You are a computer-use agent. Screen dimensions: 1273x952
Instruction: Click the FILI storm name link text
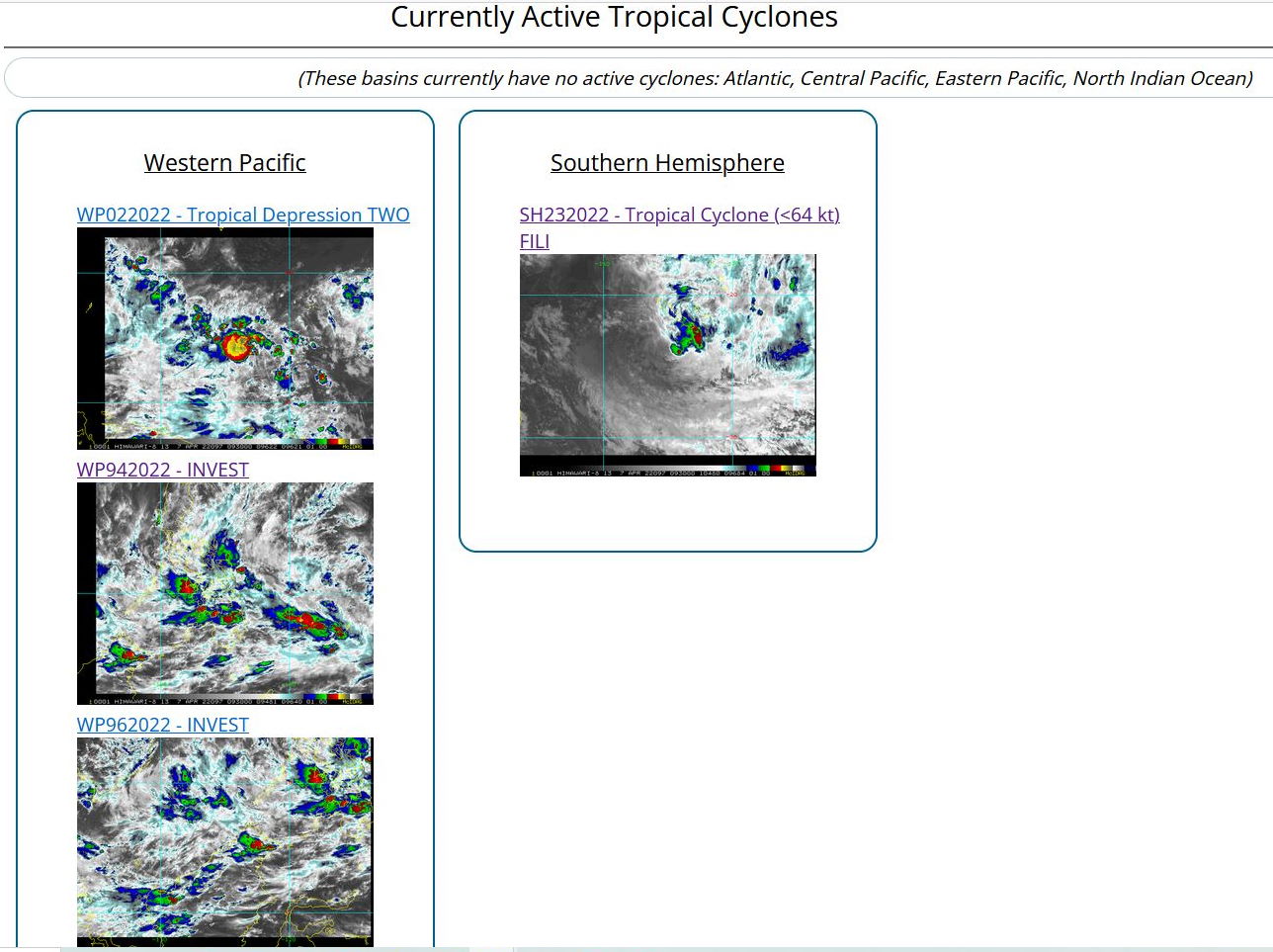click(534, 241)
